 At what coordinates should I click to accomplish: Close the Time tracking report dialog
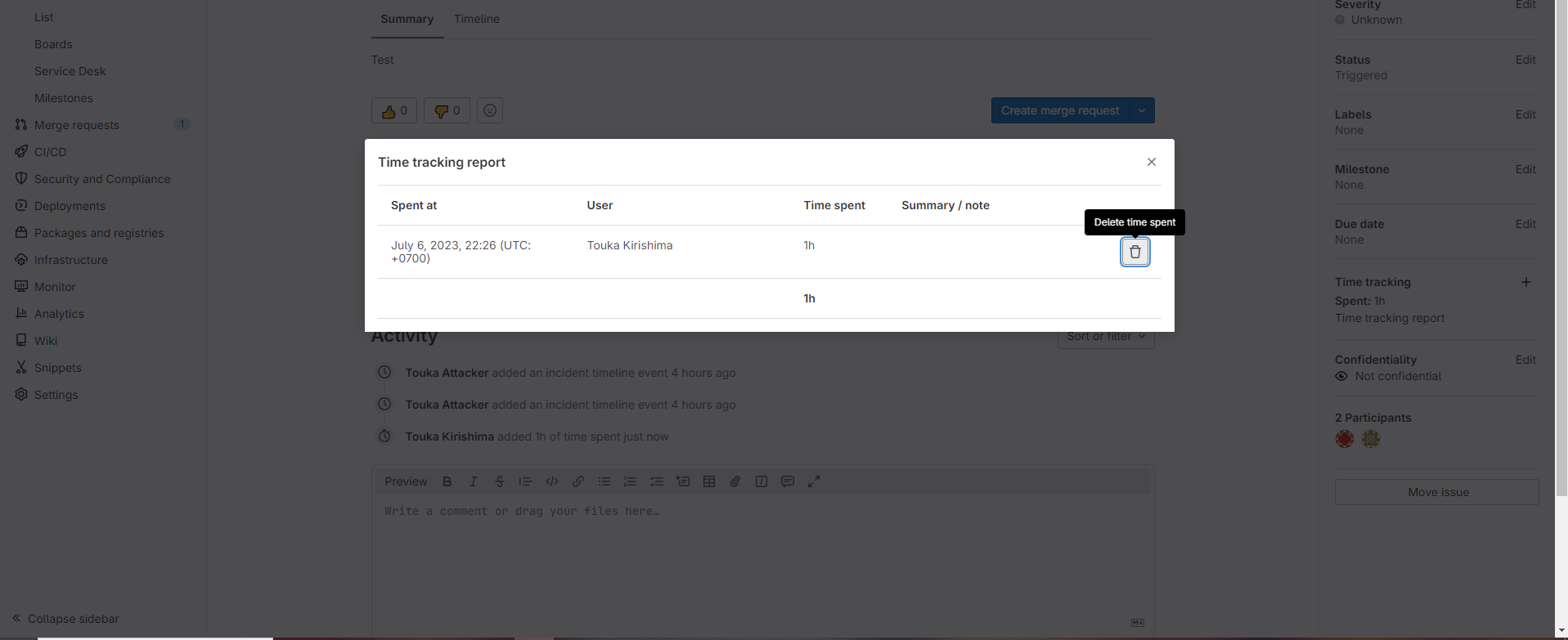click(1151, 162)
